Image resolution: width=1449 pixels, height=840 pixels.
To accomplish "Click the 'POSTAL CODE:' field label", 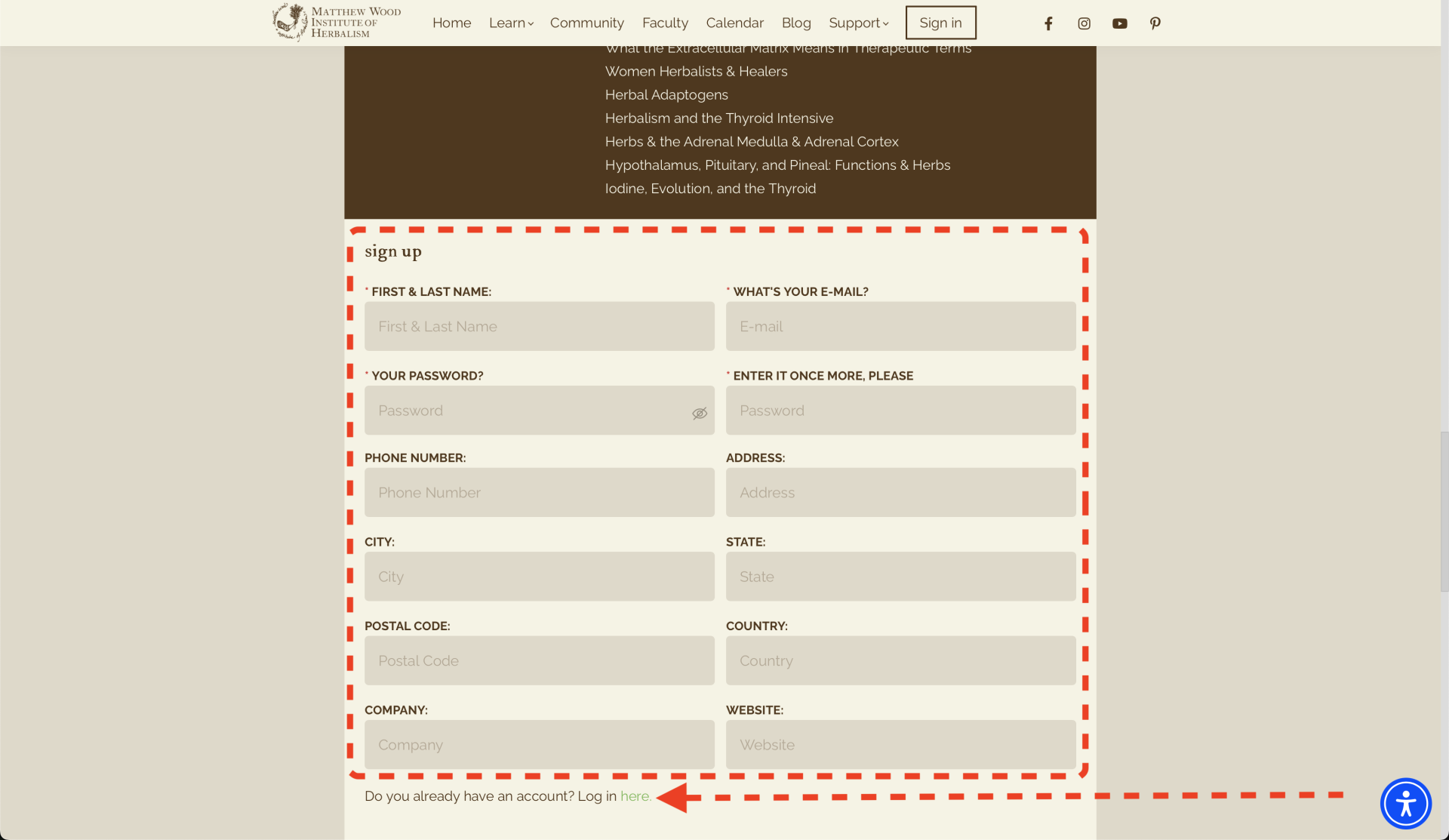I will point(407,626).
